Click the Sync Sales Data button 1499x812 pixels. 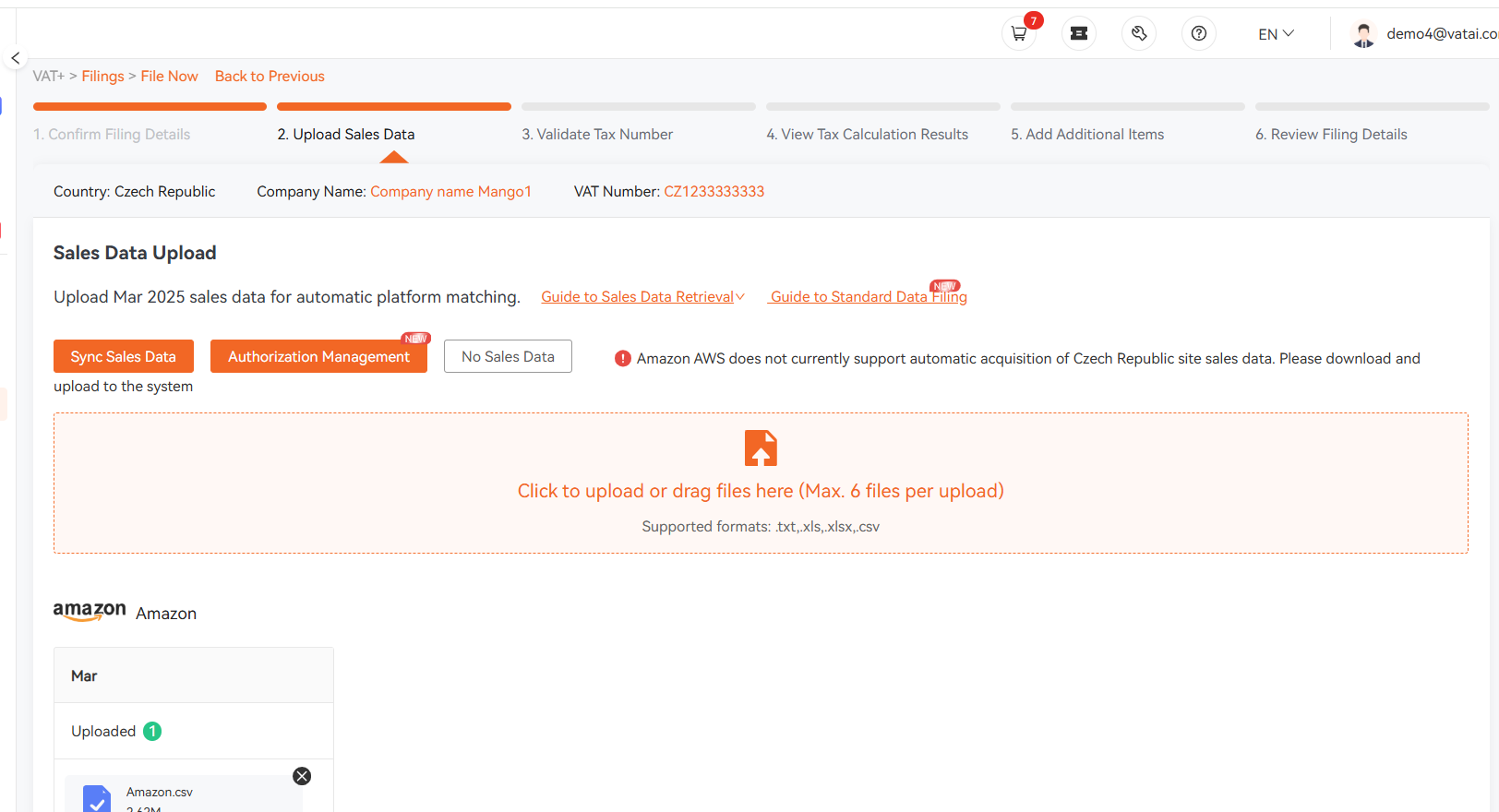click(124, 356)
